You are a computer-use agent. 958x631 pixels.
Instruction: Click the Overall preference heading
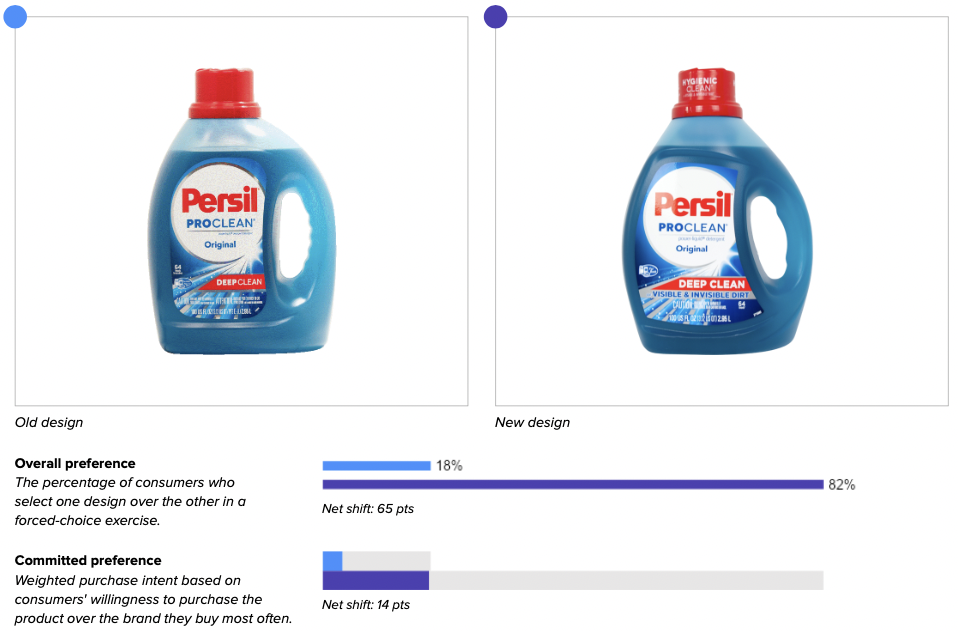pyautogui.click(x=75, y=463)
